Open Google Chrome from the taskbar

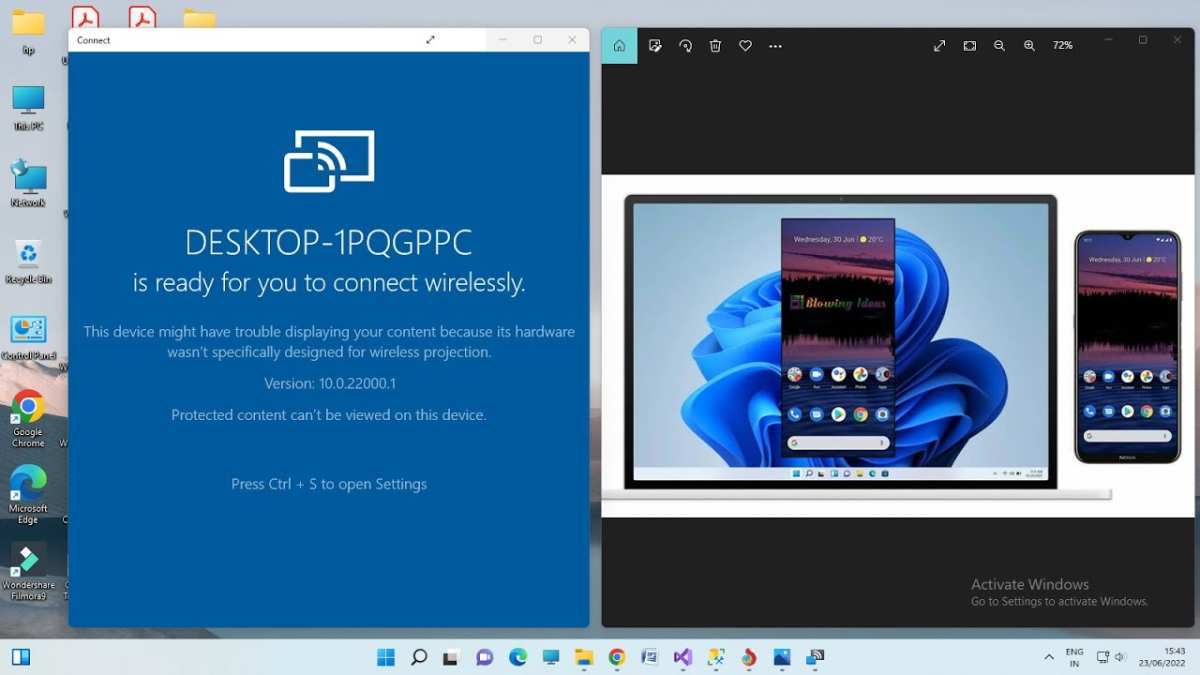point(617,657)
